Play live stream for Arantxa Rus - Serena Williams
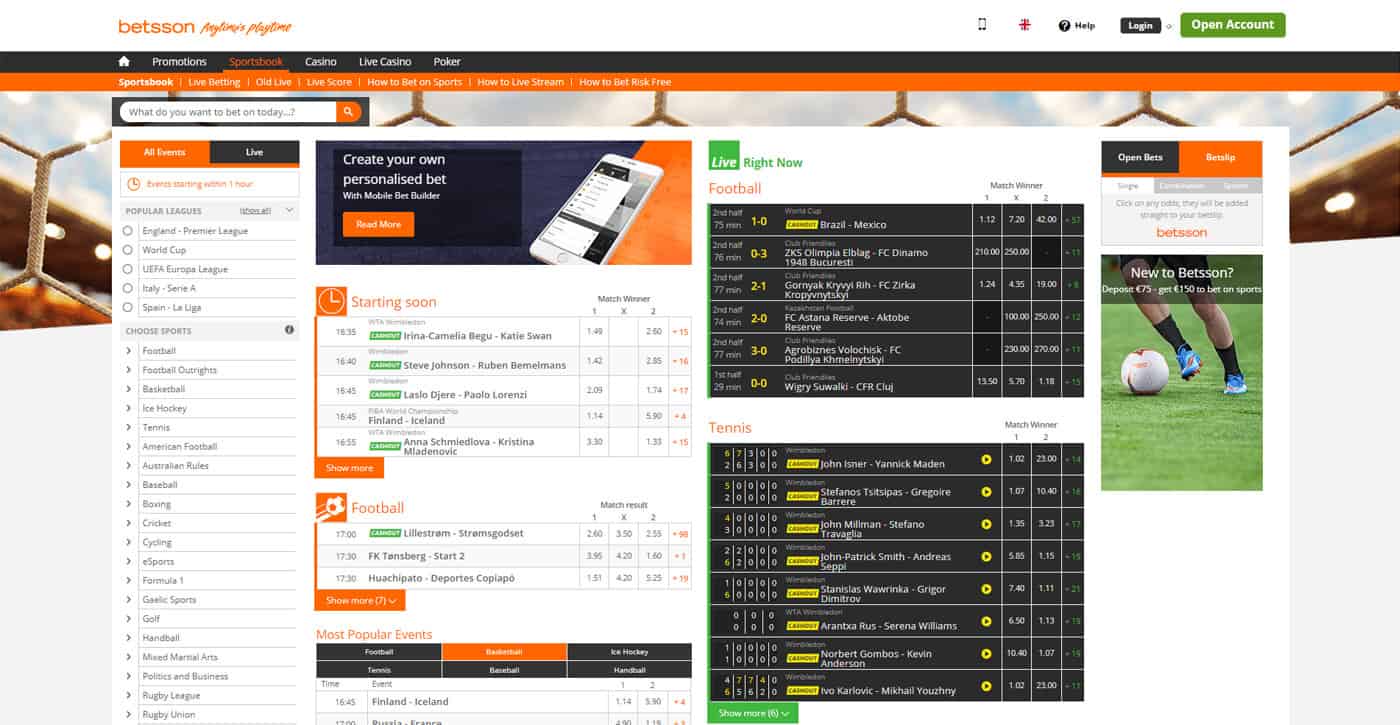The height and width of the screenshot is (725, 1400). (x=986, y=621)
